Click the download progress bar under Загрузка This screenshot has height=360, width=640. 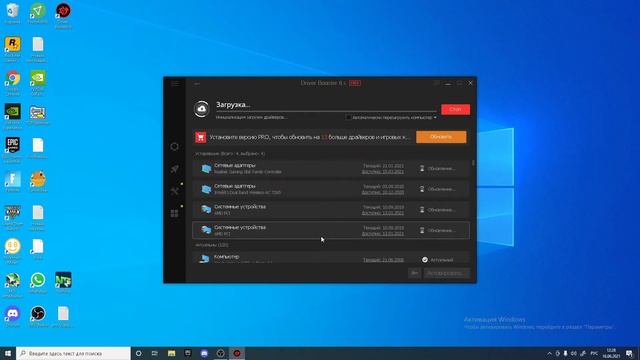[326, 111]
